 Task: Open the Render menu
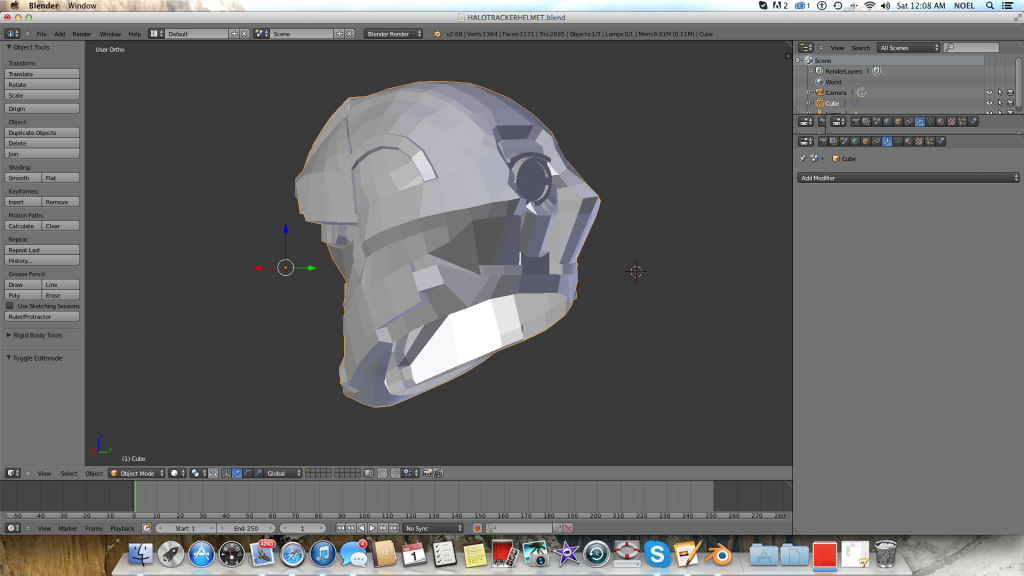[82, 34]
